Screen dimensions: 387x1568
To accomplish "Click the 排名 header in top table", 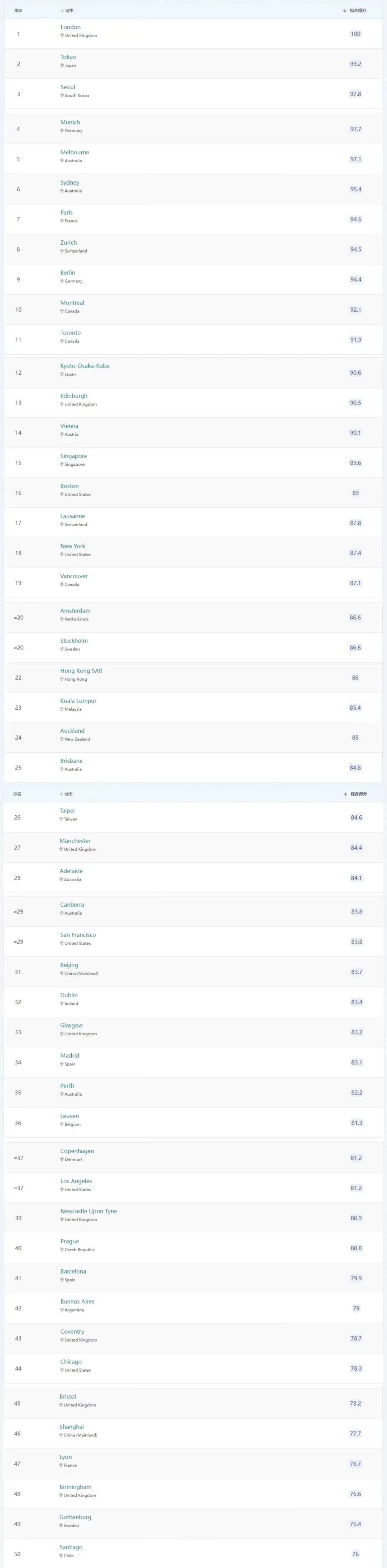I will [18, 10].
